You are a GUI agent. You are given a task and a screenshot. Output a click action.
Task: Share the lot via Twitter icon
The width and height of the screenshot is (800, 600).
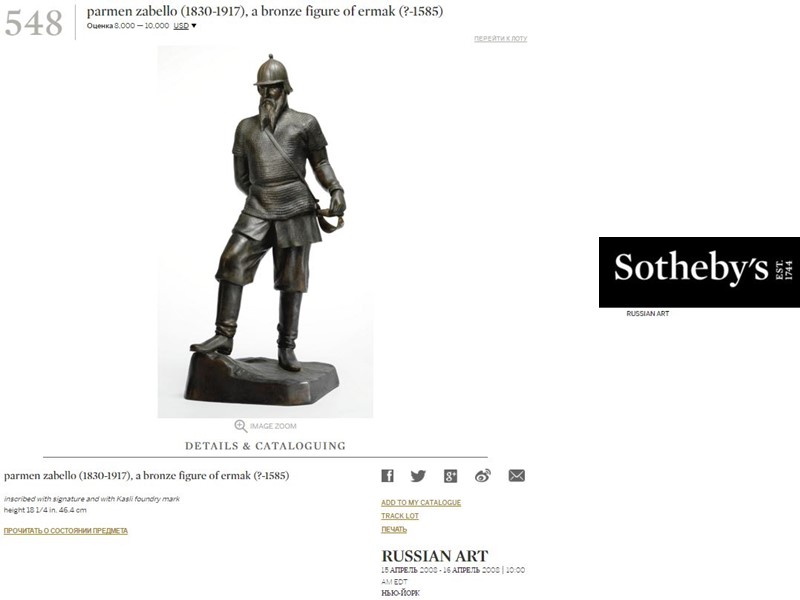(x=418, y=476)
